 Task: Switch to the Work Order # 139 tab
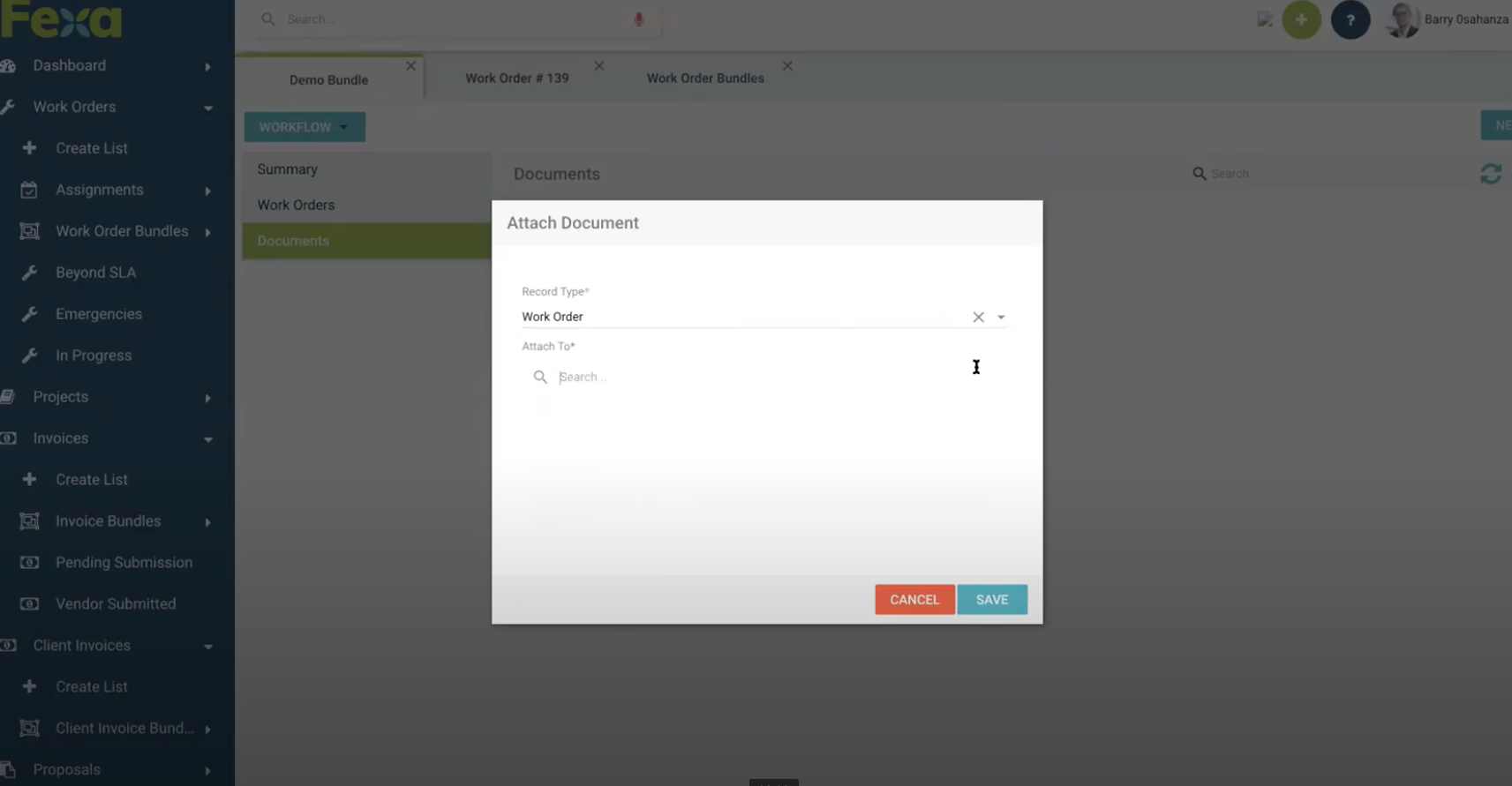[x=516, y=79]
